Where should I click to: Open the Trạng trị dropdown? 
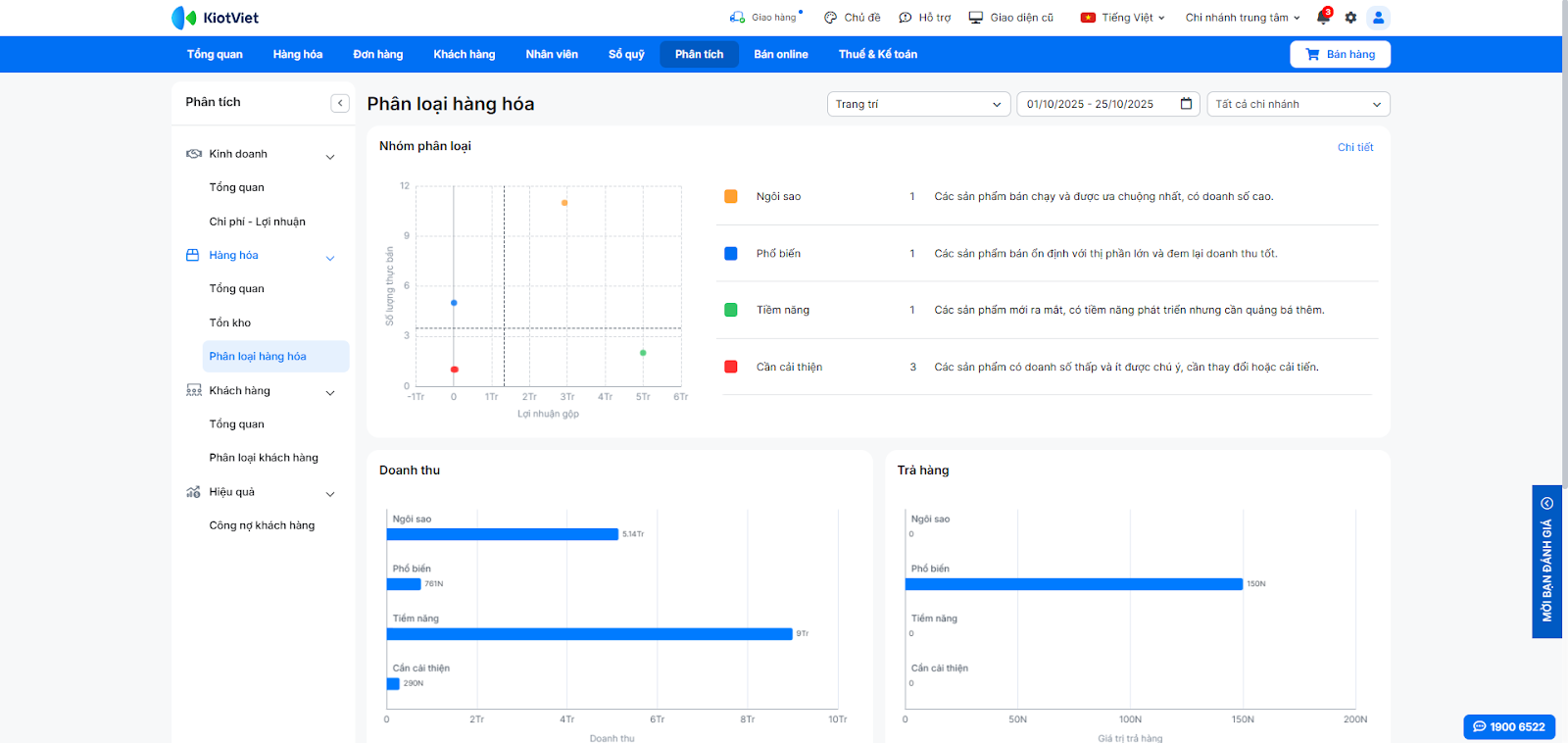click(x=917, y=104)
